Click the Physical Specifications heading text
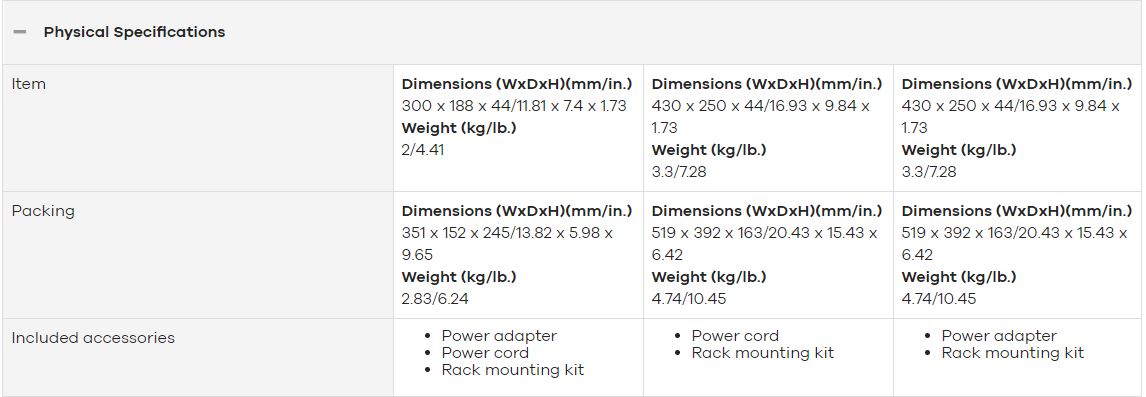 [x=134, y=32]
